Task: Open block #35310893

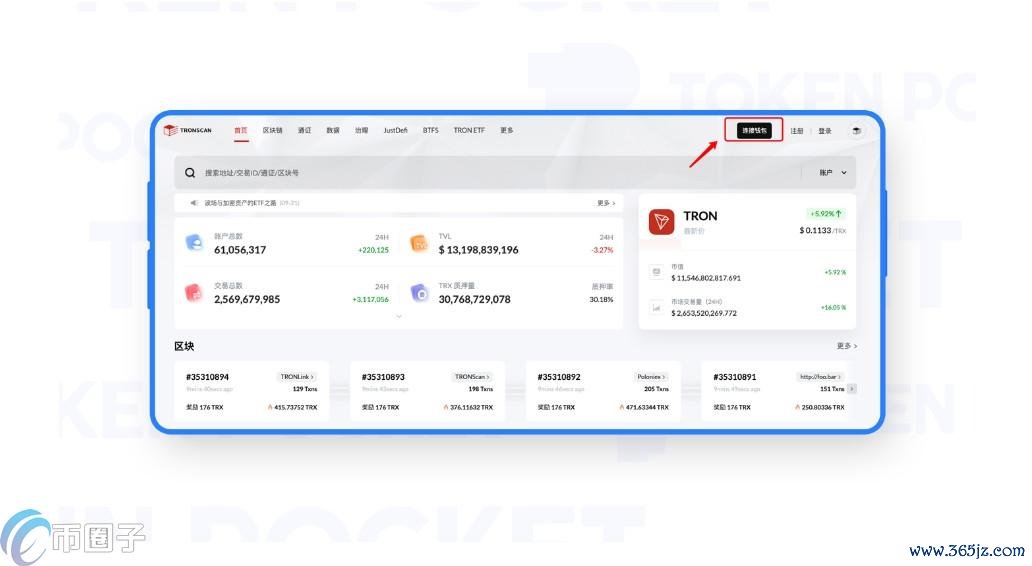Action: click(383, 377)
